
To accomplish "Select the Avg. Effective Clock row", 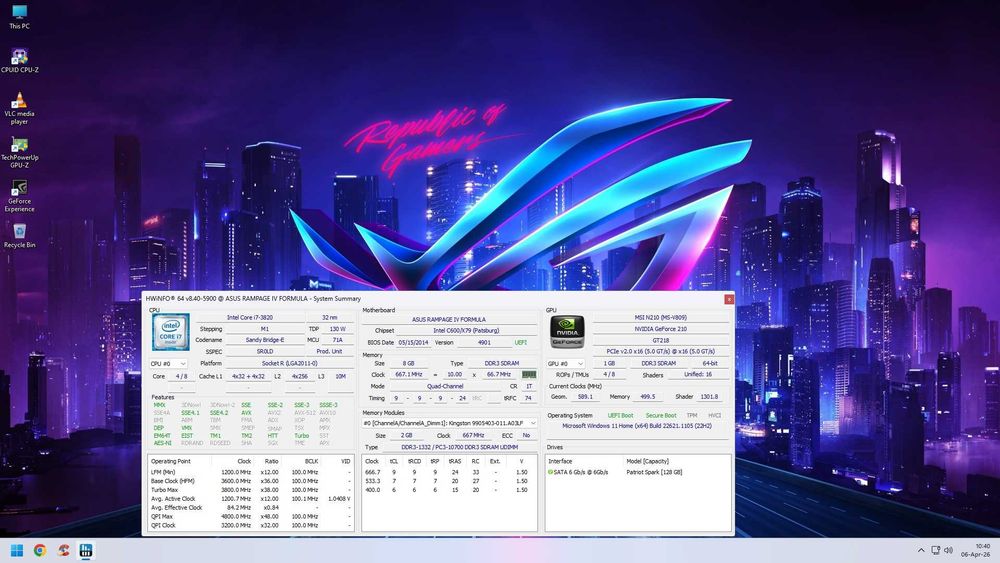I will point(251,508).
